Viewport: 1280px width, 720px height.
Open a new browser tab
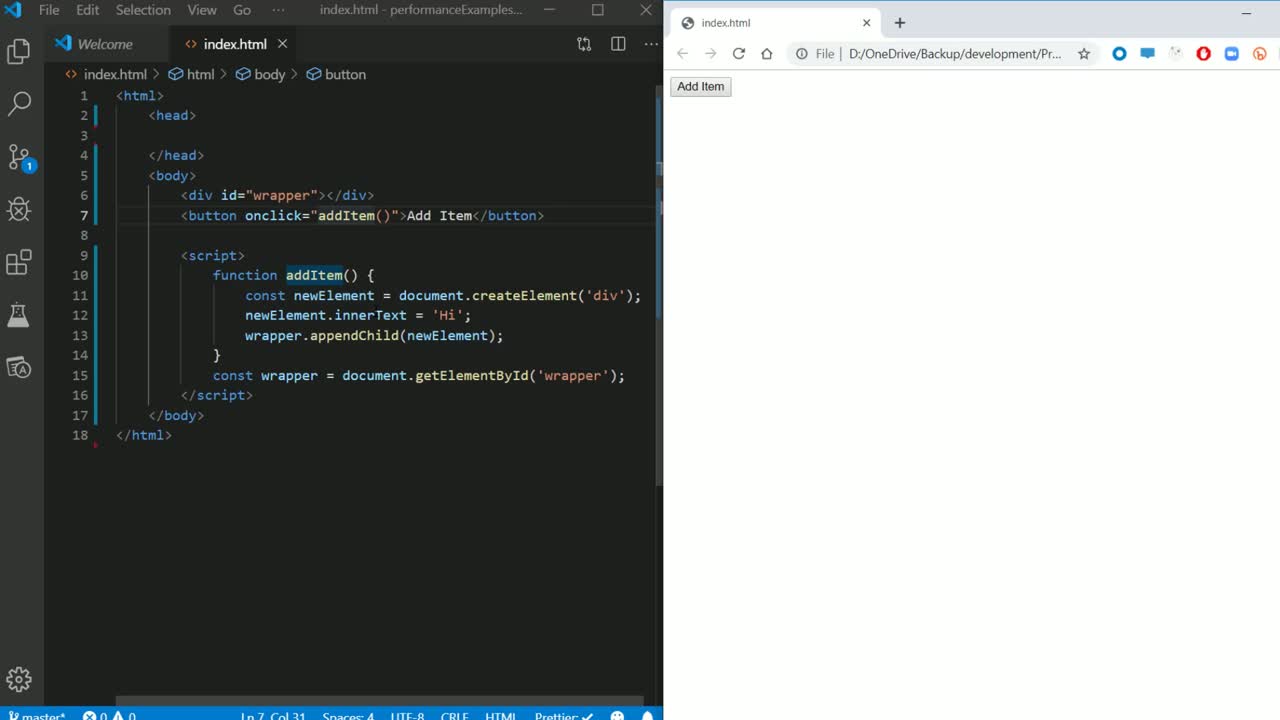pyautogui.click(x=899, y=23)
